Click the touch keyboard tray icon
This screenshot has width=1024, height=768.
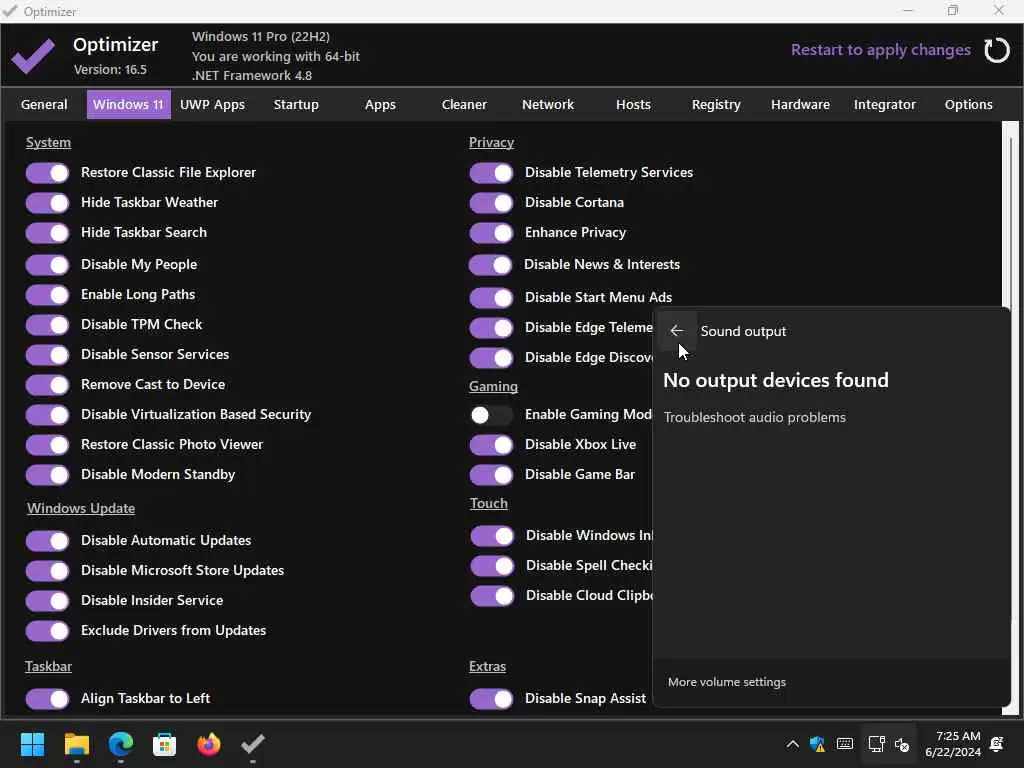[x=844, y=744]
